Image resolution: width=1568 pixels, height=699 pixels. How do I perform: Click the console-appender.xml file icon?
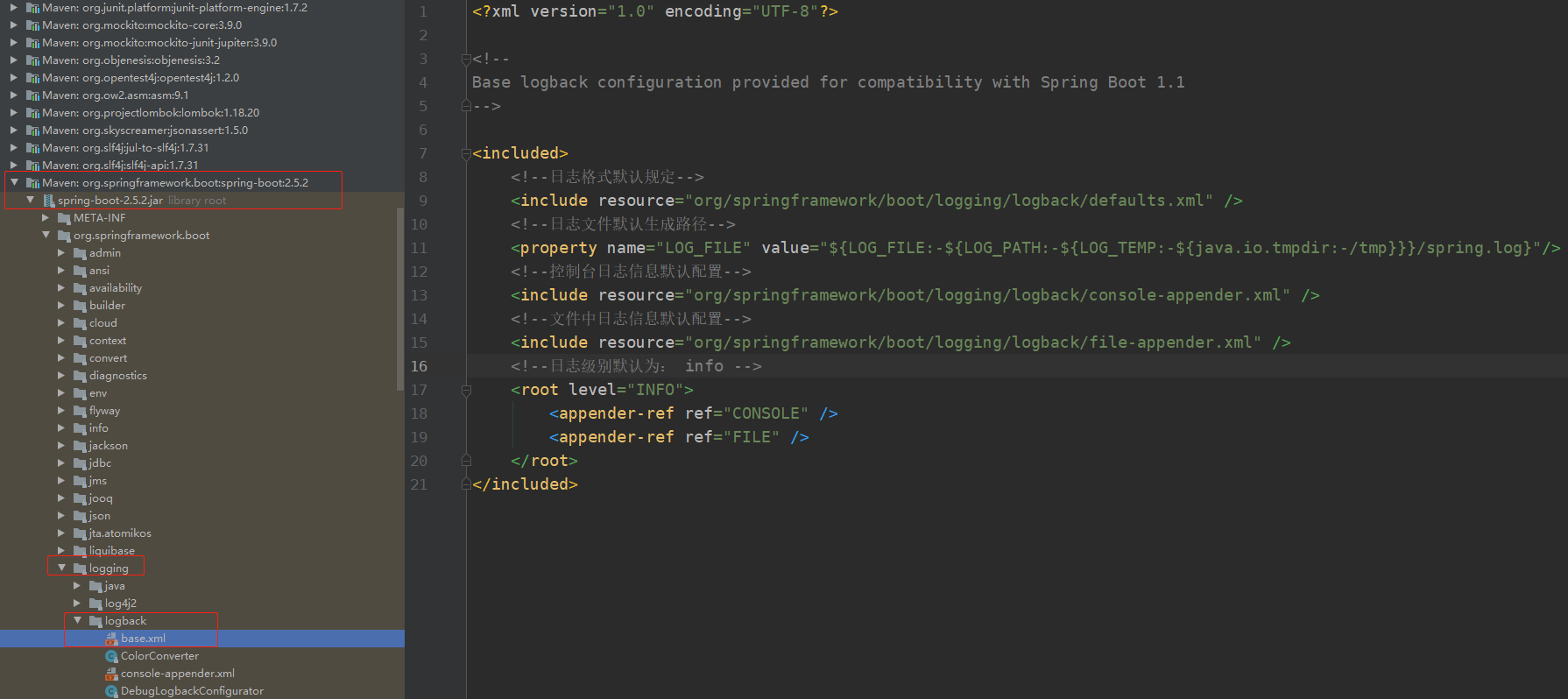coord(111,674)
